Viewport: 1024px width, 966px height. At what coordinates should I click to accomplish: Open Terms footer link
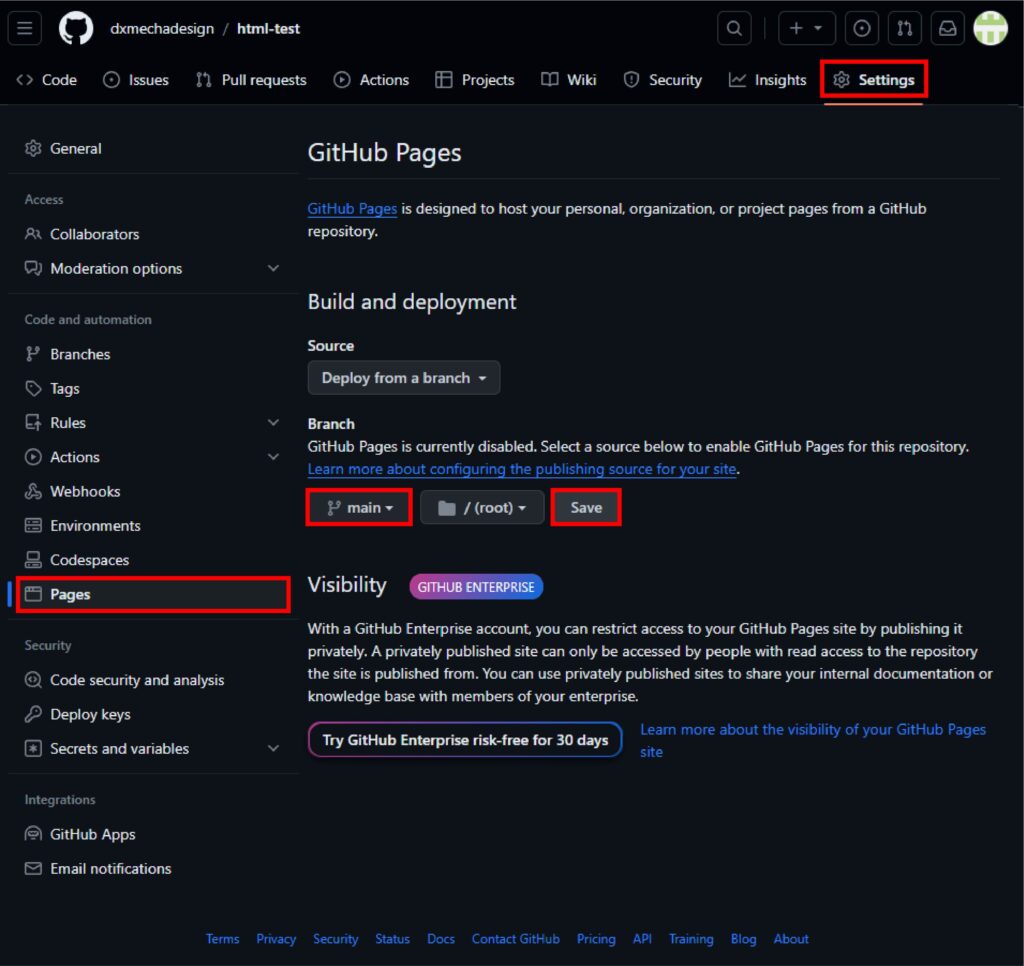click(223, 939)
